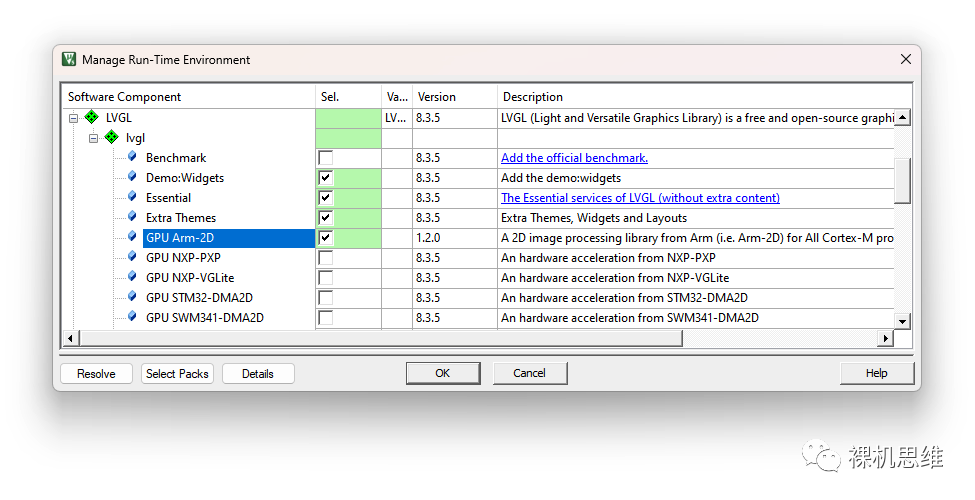Collapse the LVGL tree node

click(73, 118)
